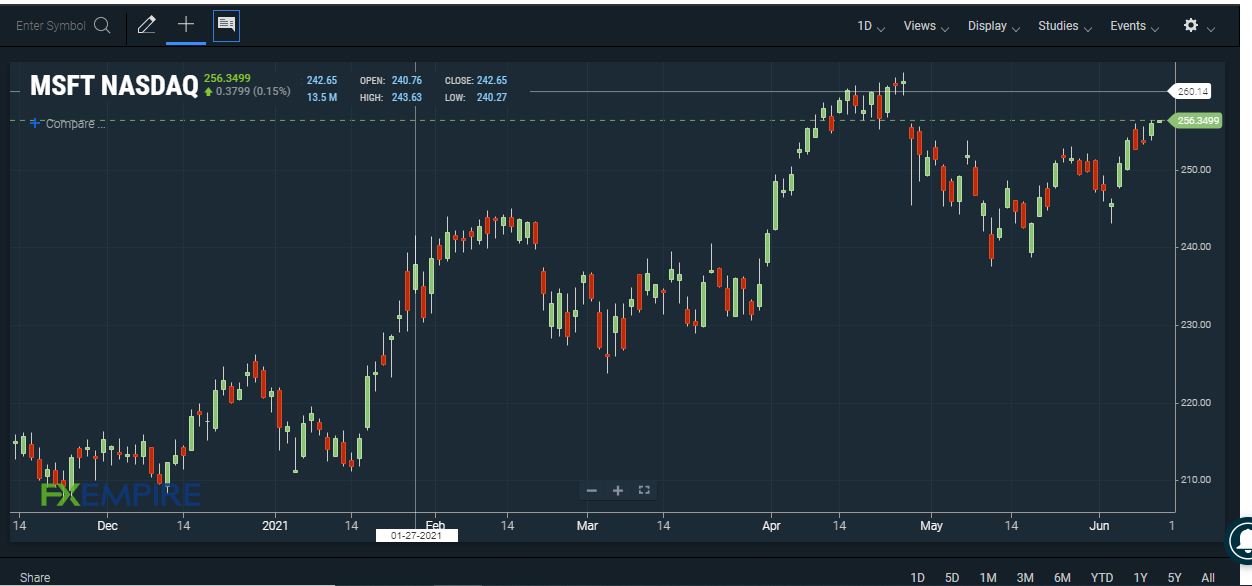Viewport: 1252px width, 586px height.
Task: Select the 1Y range
Action: (1140, 578)
